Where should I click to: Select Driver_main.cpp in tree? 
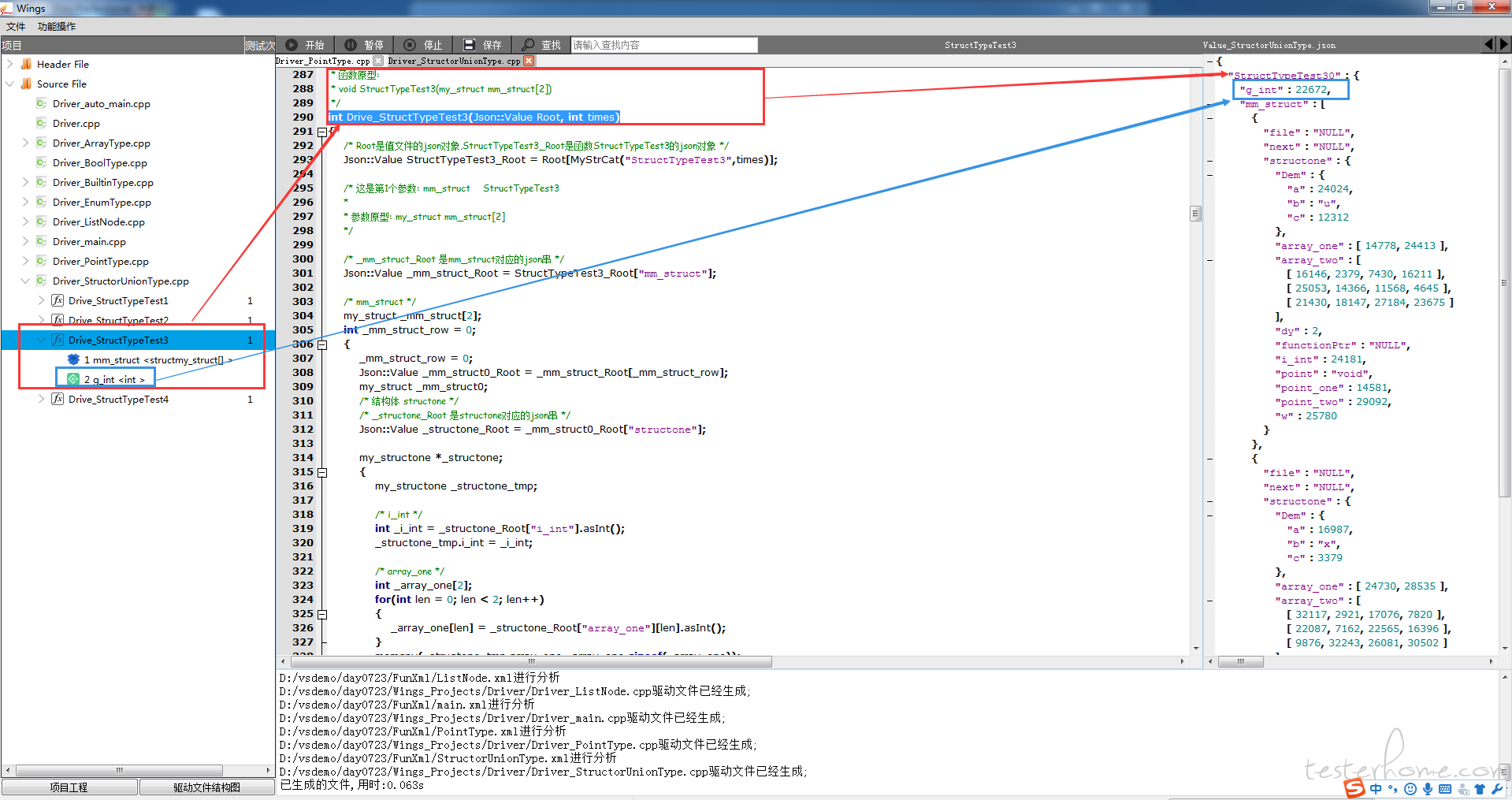click(89, 241)
